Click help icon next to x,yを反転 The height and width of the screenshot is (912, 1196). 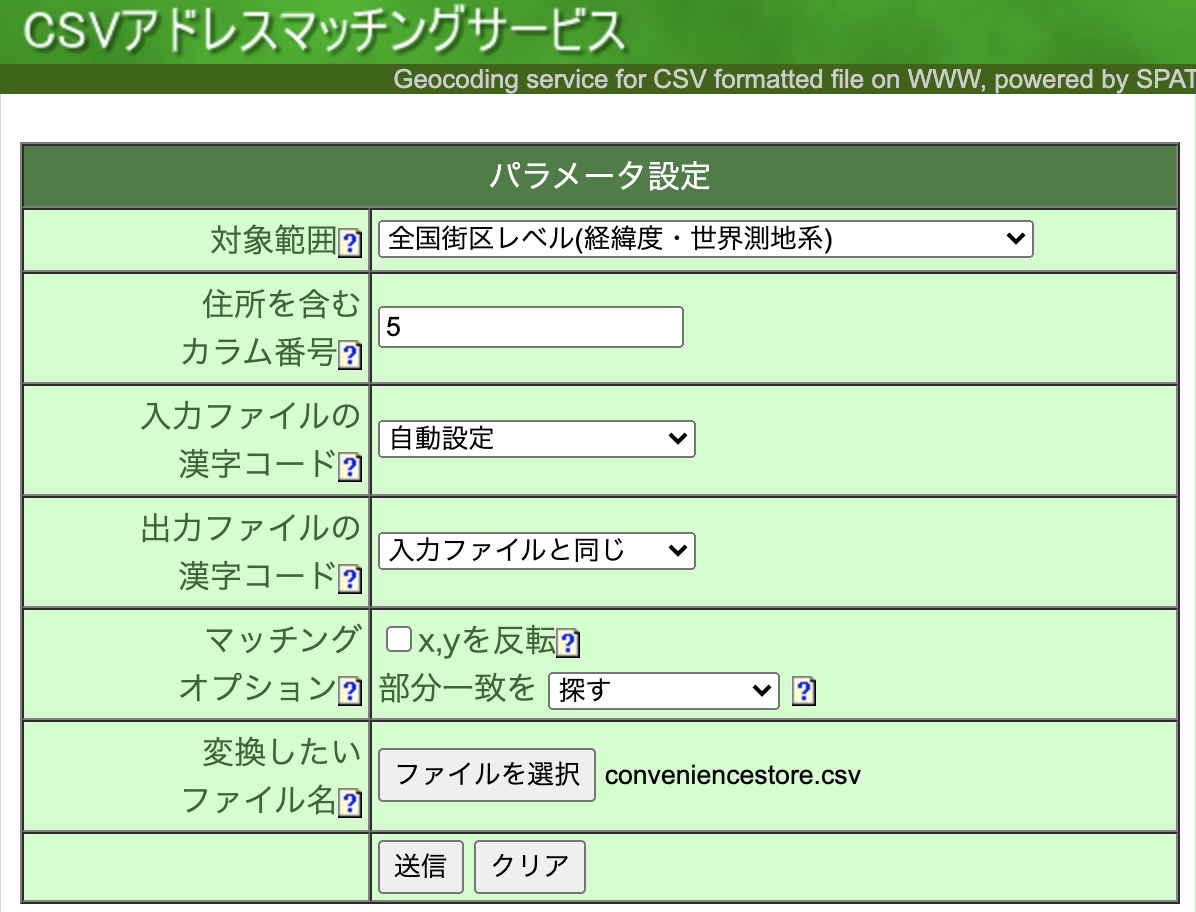[568, 644]
